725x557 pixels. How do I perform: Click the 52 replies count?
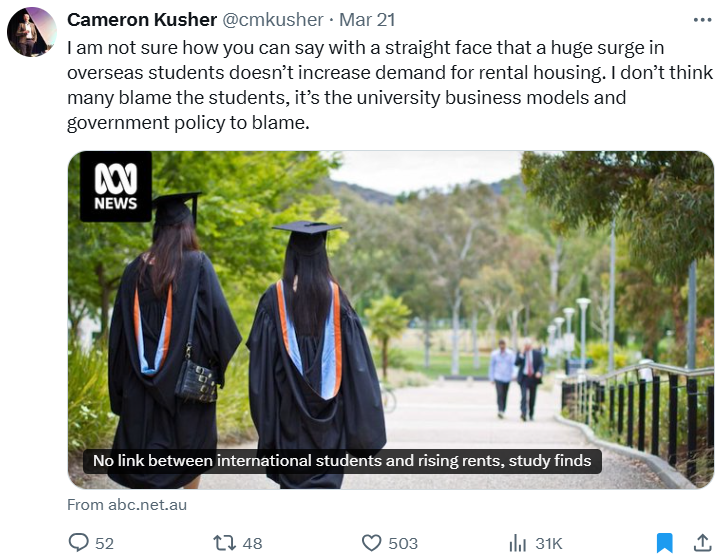point(104,543)
